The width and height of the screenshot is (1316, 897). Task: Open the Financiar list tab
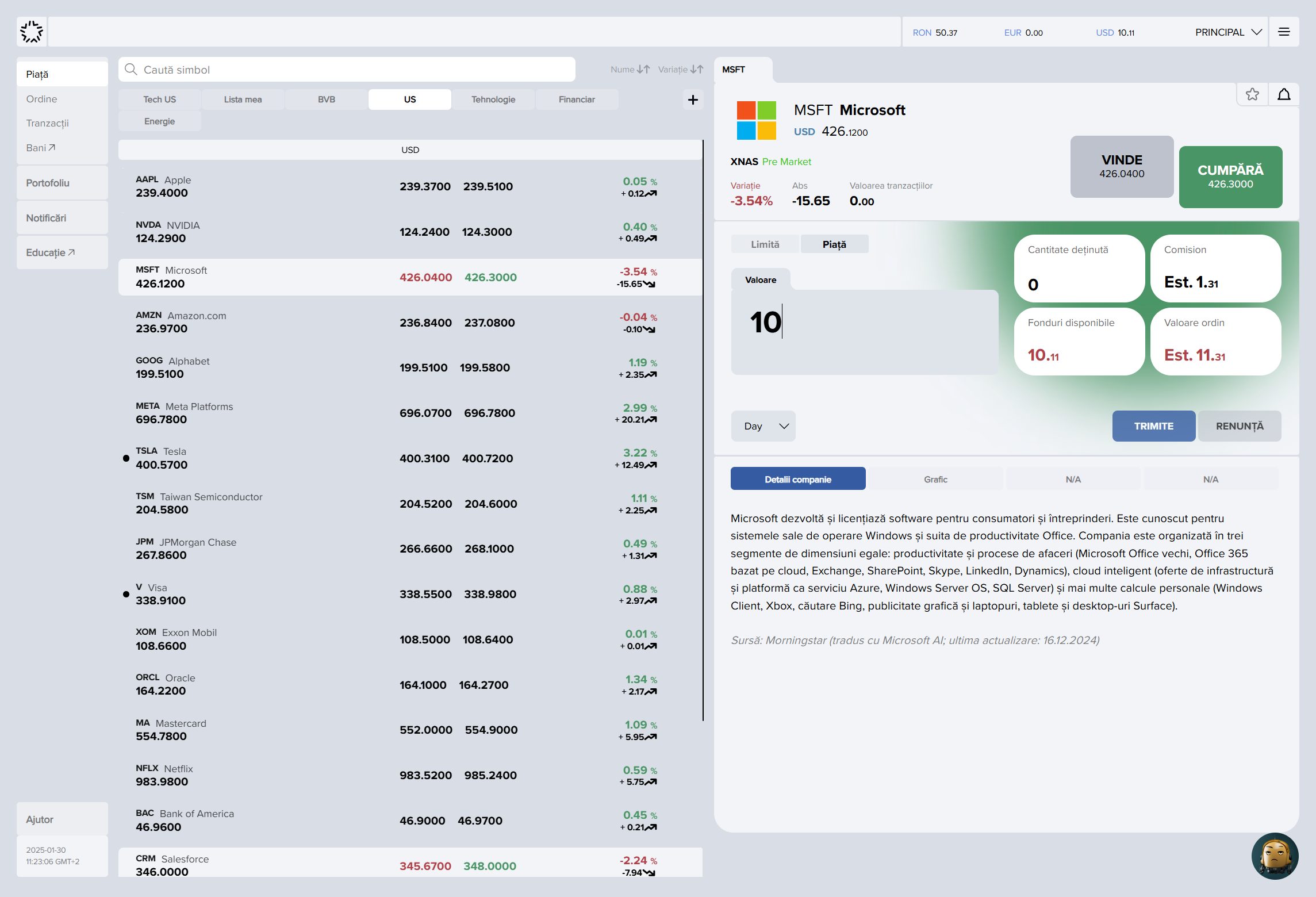pyautogui.click(x=577, y=99)
